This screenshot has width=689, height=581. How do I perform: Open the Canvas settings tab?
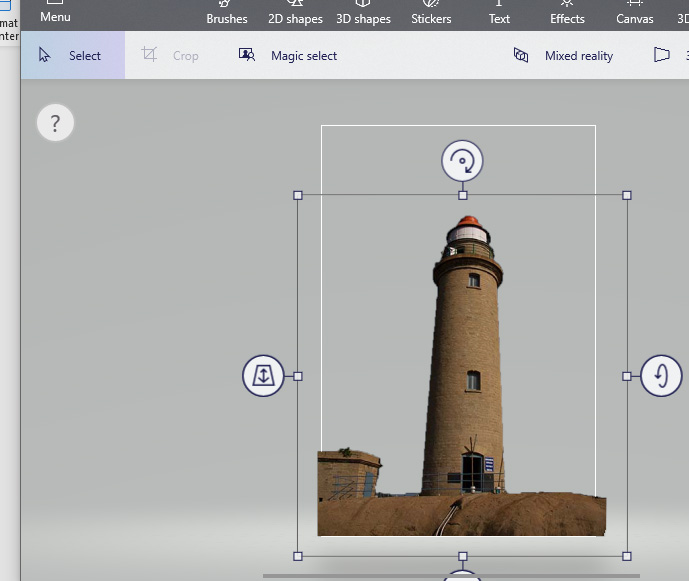coord(634,14)
